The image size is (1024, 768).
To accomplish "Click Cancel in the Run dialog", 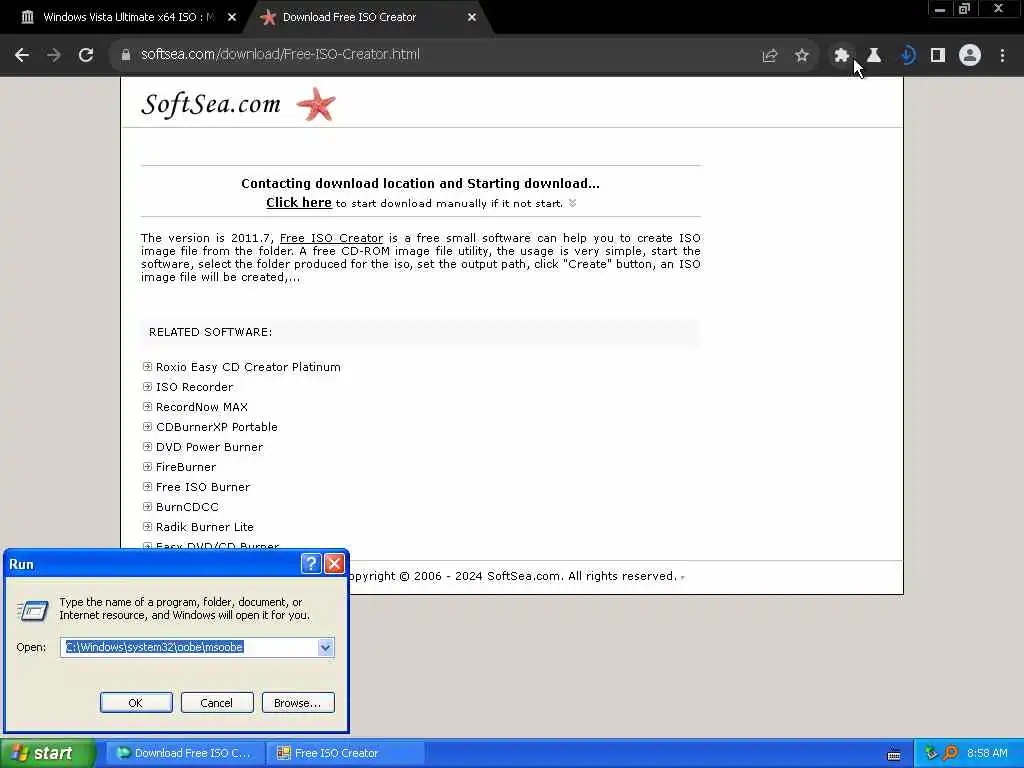I will [x=217, y=703].
